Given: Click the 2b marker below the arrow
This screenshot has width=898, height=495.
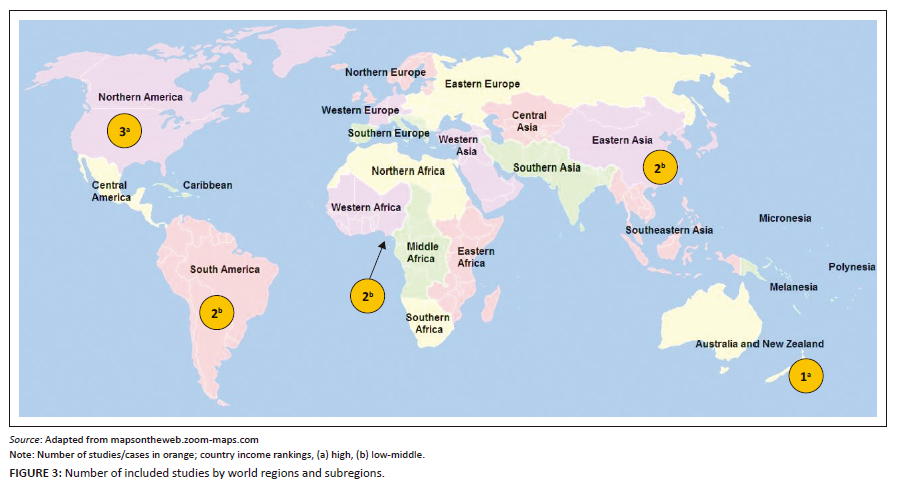Looking at the screenshot, I should [367, 296].
